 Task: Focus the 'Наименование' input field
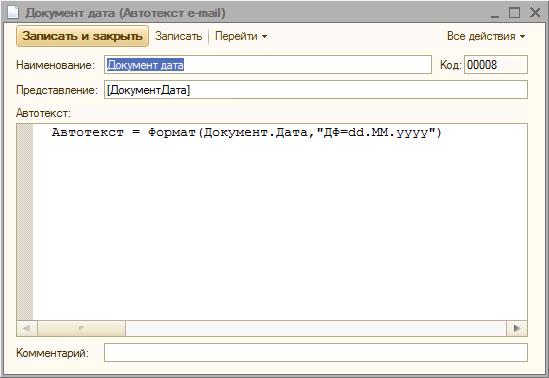[268, 65]
